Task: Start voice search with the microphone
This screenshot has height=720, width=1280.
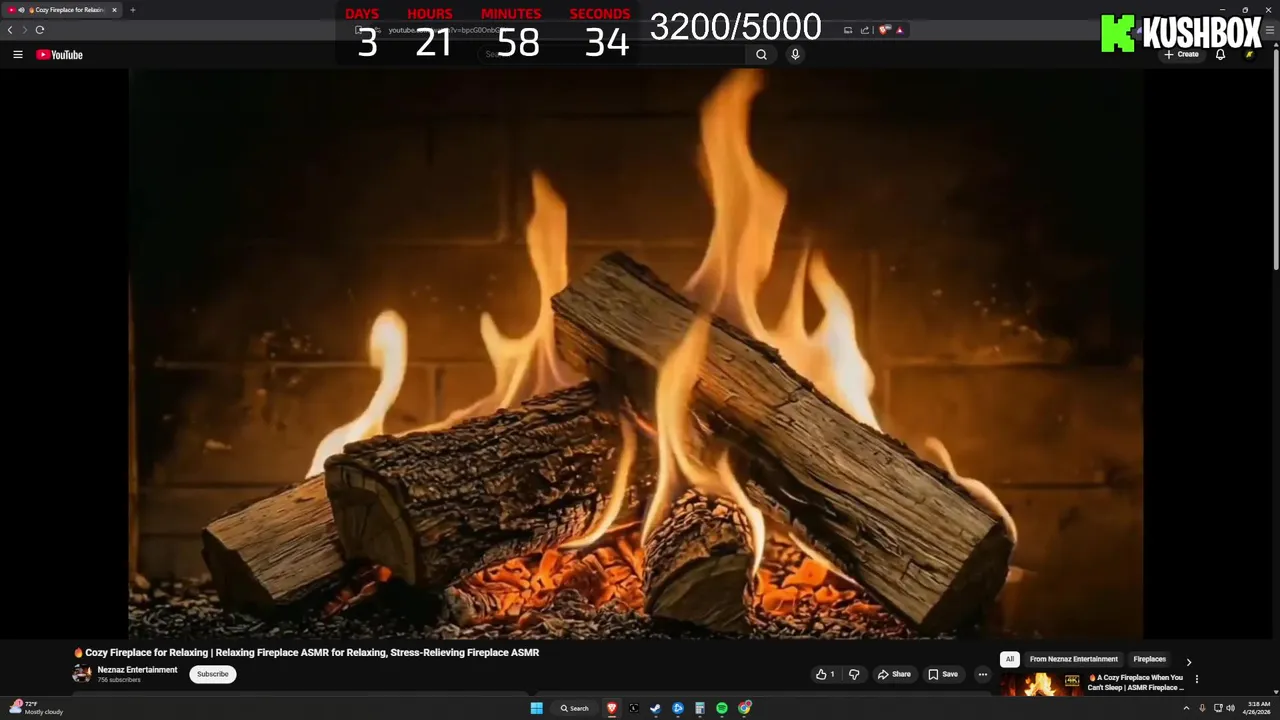Action: click(795, 55)
